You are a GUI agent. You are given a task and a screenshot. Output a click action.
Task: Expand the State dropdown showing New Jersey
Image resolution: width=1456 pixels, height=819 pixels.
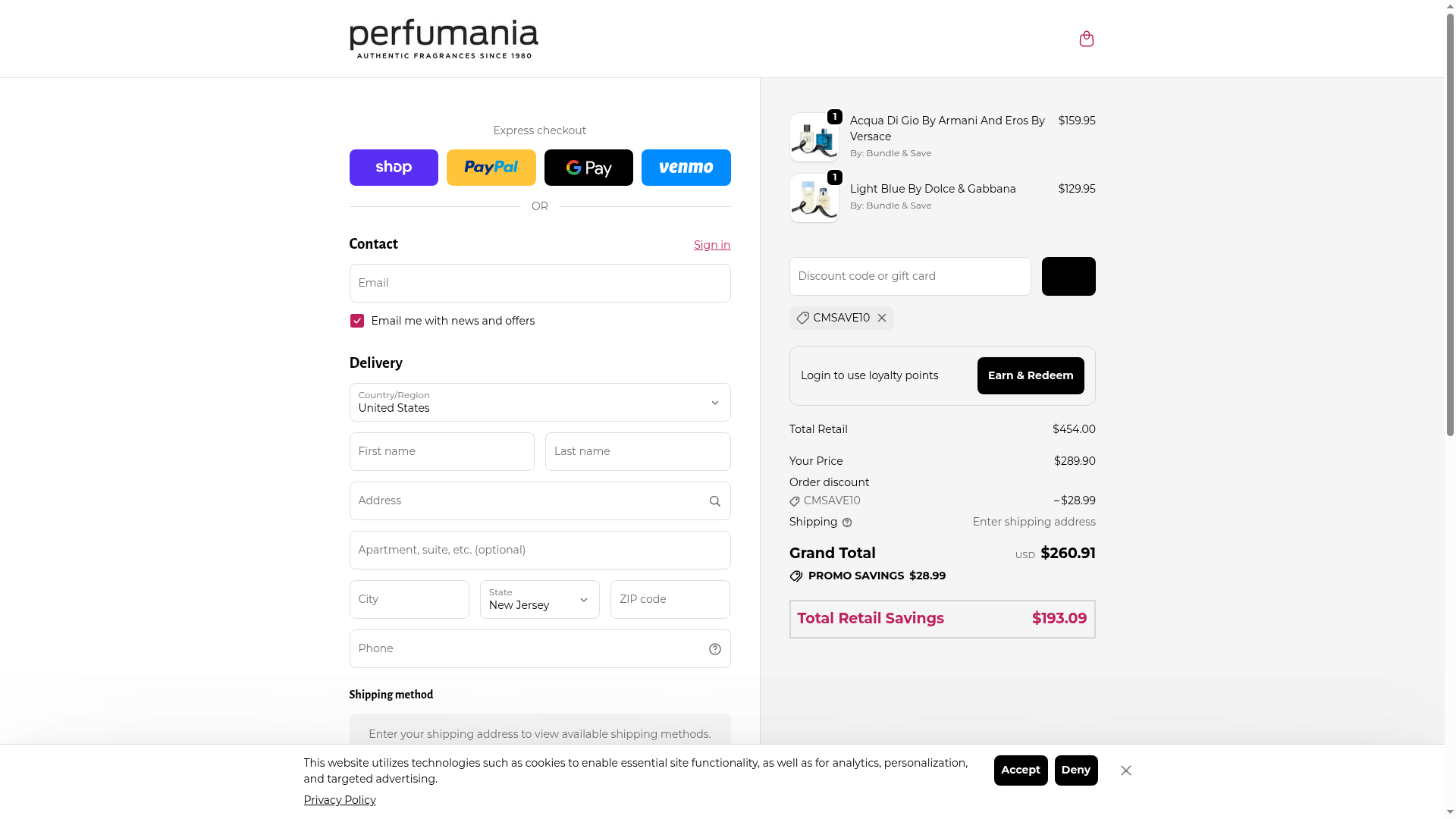coord(539,600)
